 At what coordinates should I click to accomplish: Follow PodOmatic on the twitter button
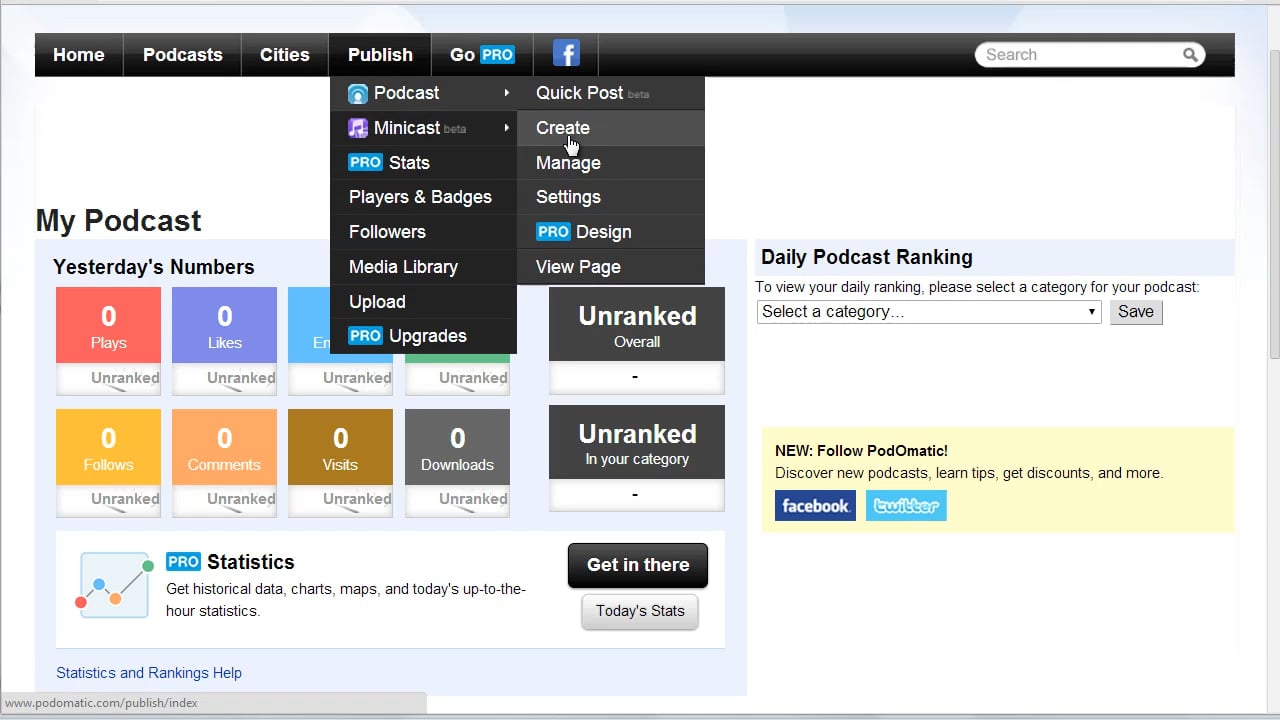906,505
